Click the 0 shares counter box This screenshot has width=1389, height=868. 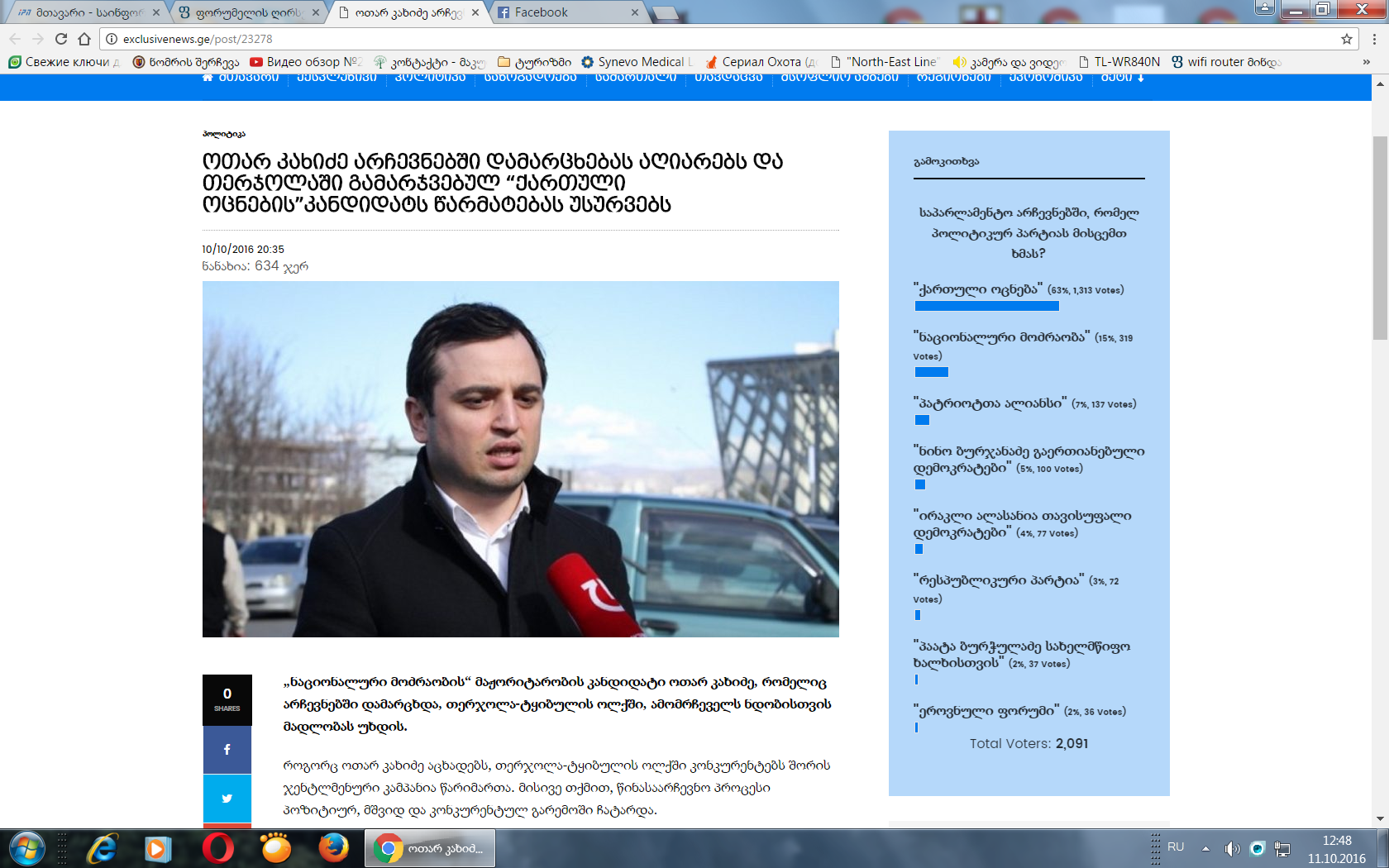point(227,699)
